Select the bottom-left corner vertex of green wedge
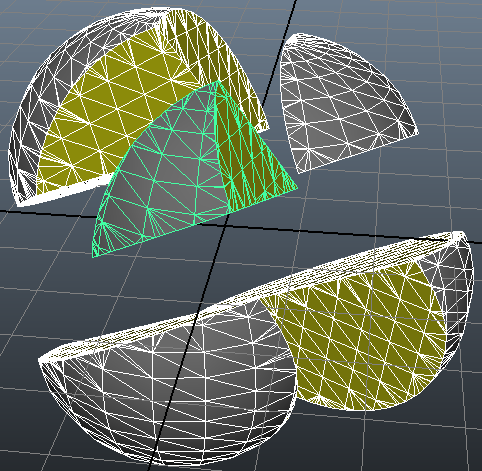Screen dimensions: 482x471 [x=93, y=256]
